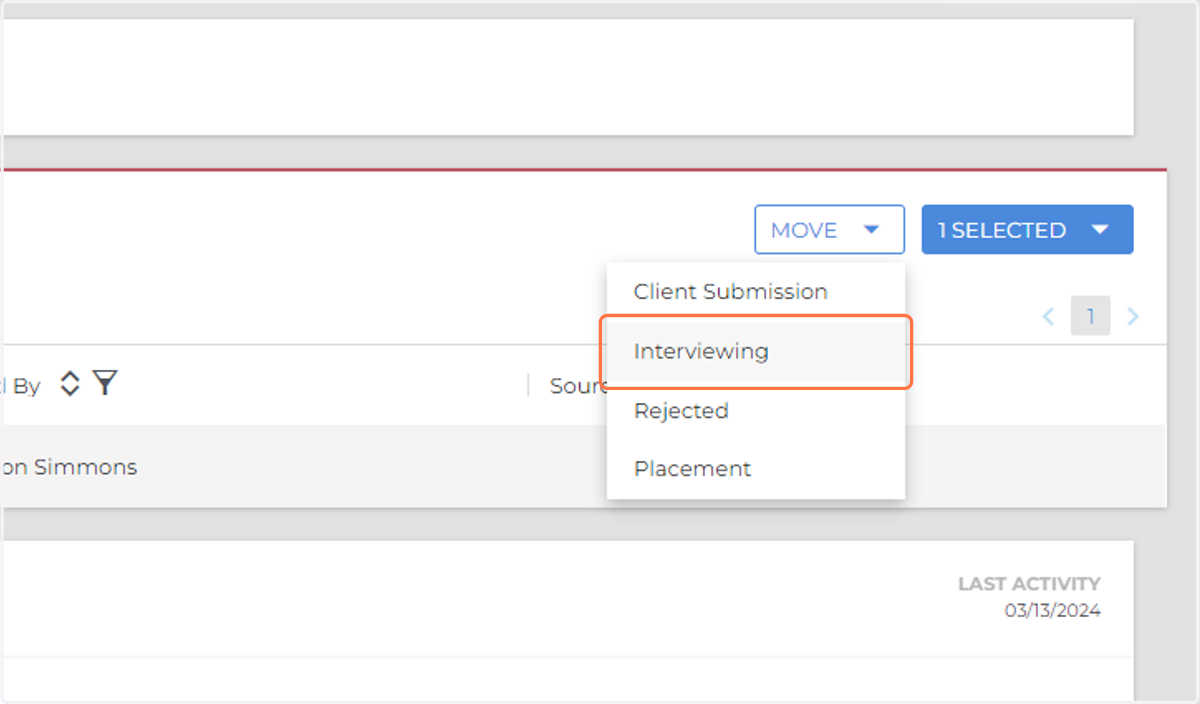Viewport: 1200px width, 704px height.
Task: Open the 1 SELECTED dropdown button
Action: tap(1027, 230)
